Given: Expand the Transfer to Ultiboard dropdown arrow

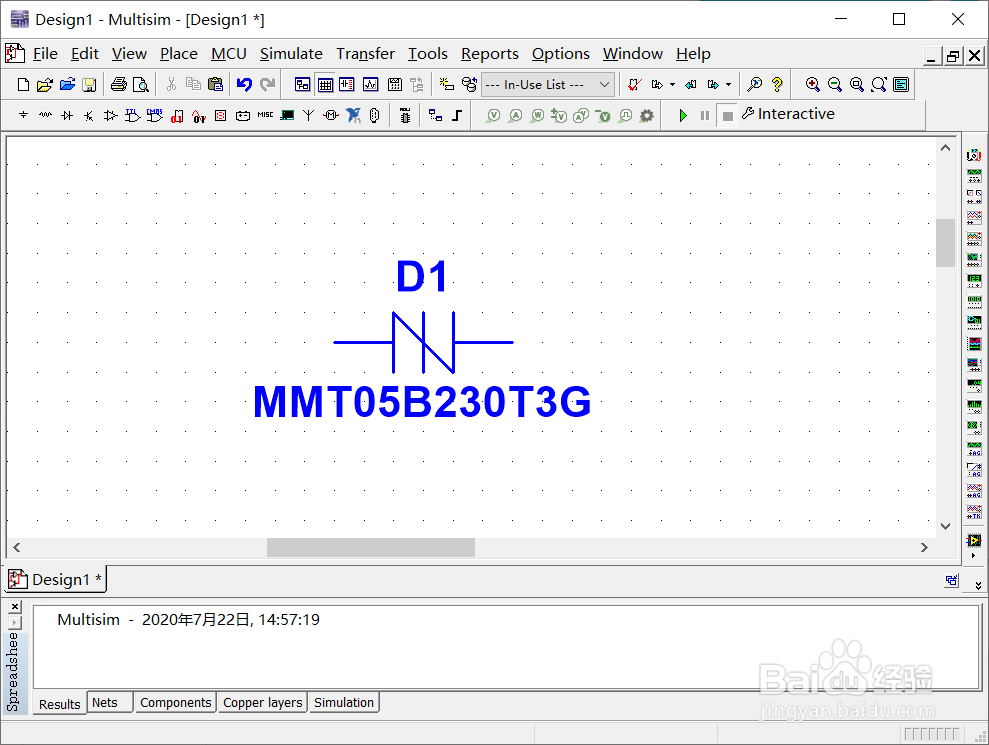Looking at the screenshot, I should [672, 85].
